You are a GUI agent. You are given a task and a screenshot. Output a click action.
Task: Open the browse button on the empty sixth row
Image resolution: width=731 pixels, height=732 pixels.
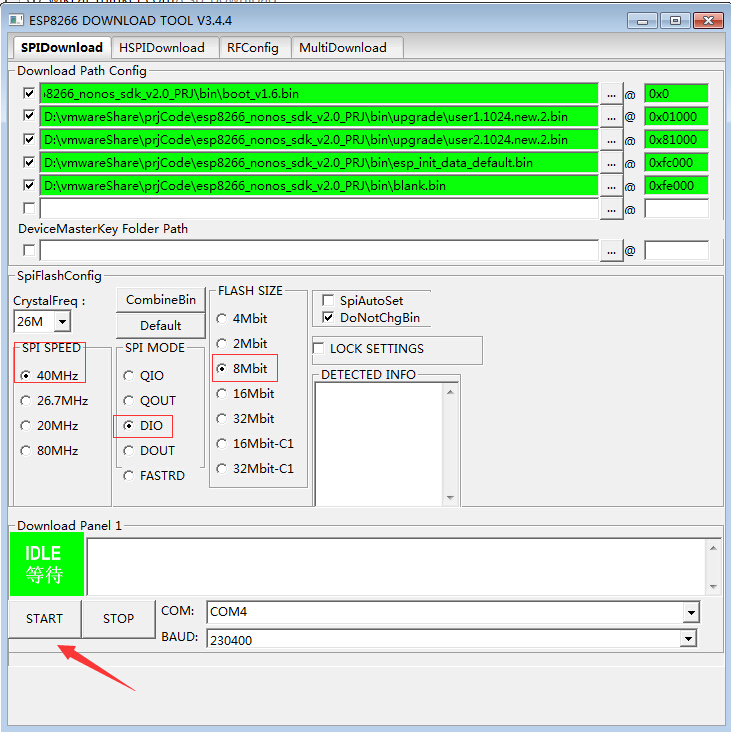(612, 209)
